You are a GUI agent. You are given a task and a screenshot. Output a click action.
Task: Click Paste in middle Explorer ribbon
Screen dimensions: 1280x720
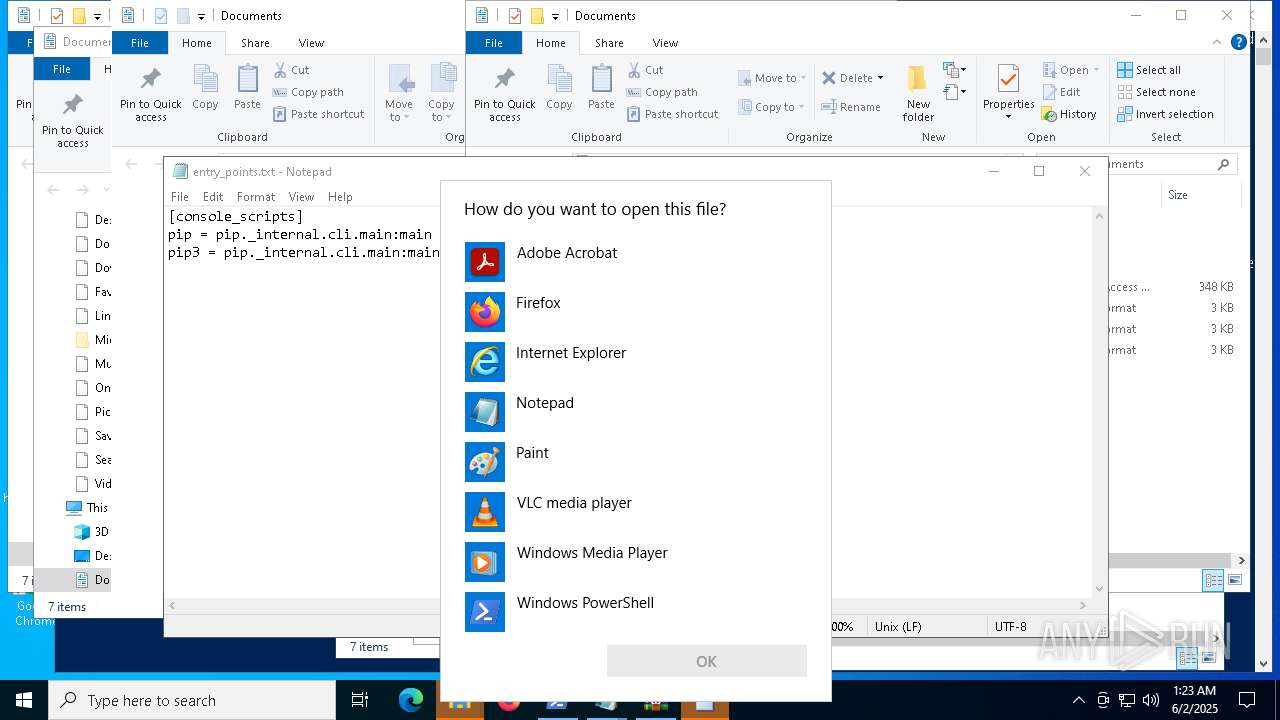247,88
